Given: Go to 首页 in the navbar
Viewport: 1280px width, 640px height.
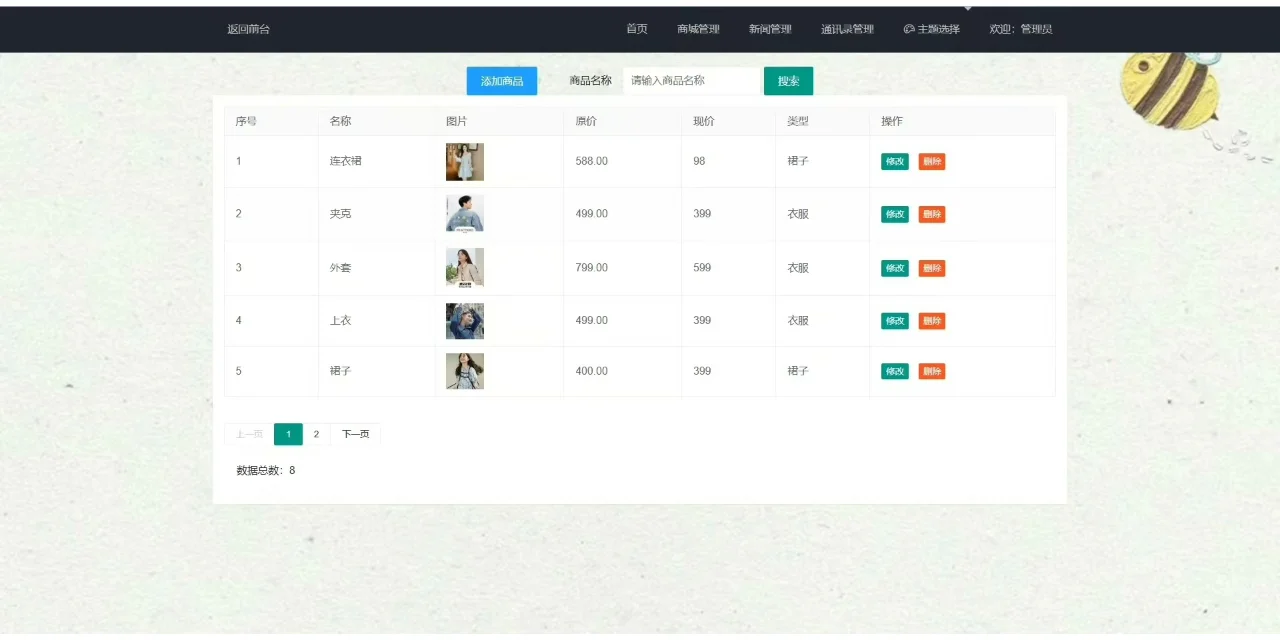Looking at the screenshot, I should pos(637,29).
